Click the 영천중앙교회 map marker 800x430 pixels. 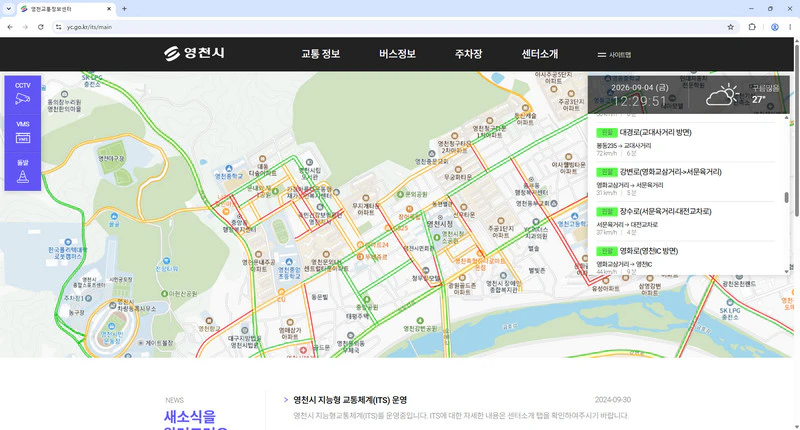click(x=432, y=158)
